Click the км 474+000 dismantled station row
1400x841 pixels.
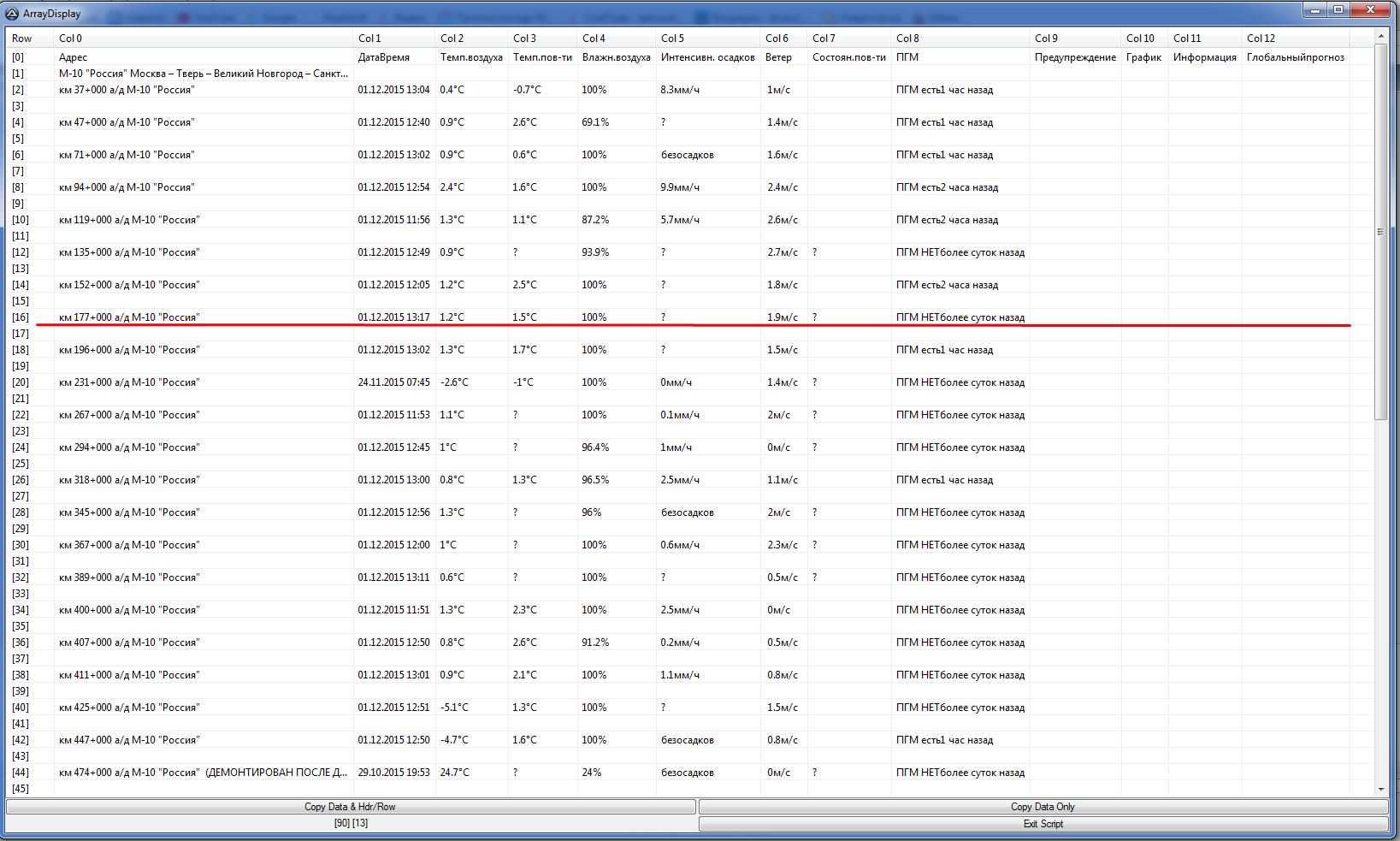(x=202, y=773)
